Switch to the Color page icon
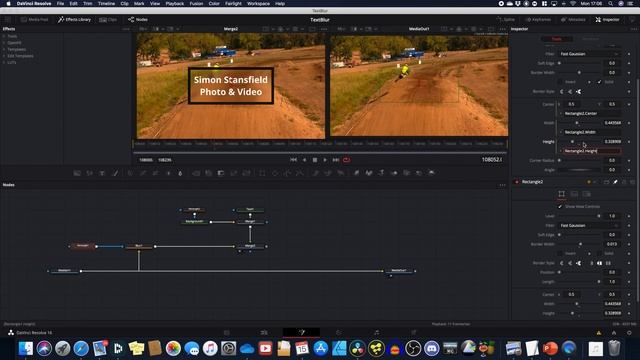This screenshot has height=360, width=640. [x=338, y=333]
